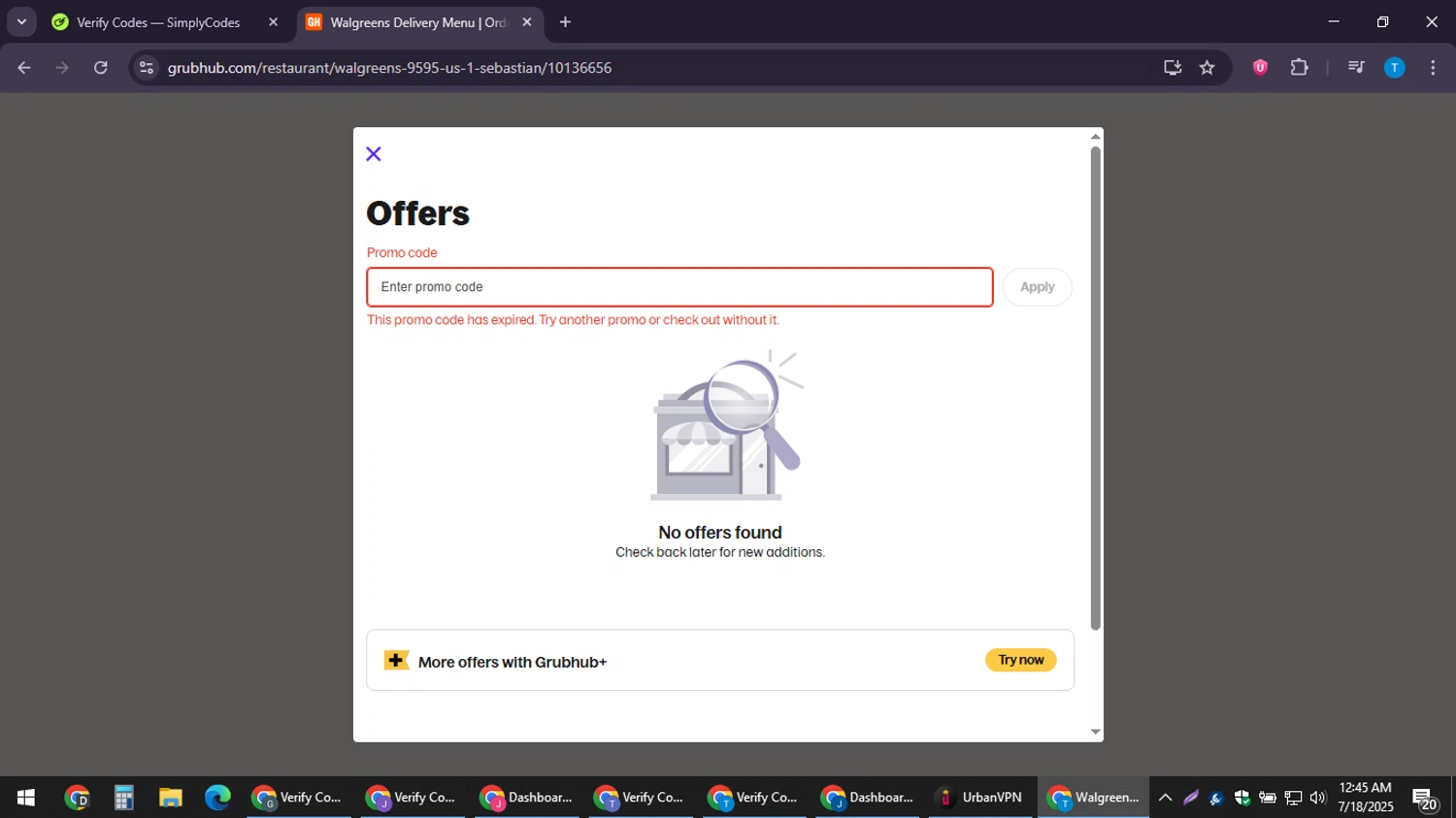Screen dimensions: 1456x818
Task: Open File Explorer from taskbar
Action: click(x=171, y=798)
